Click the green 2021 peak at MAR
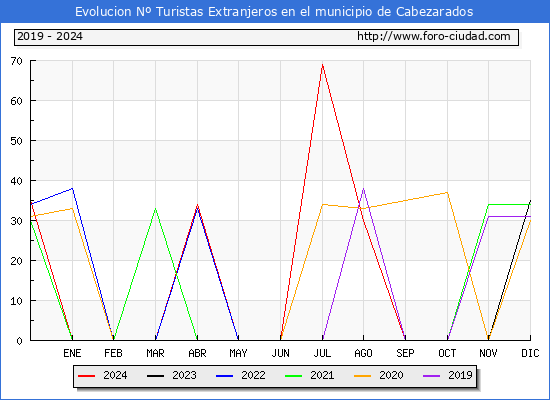The image size is (550, 400). pos(155,208)
